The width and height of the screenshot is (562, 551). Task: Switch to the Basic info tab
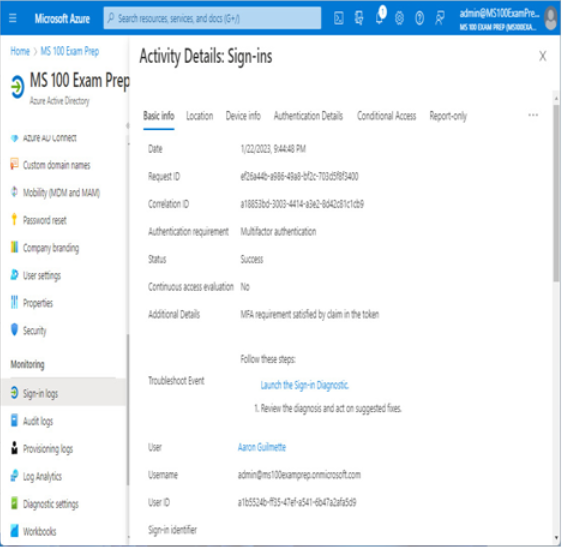pos(158,116)
